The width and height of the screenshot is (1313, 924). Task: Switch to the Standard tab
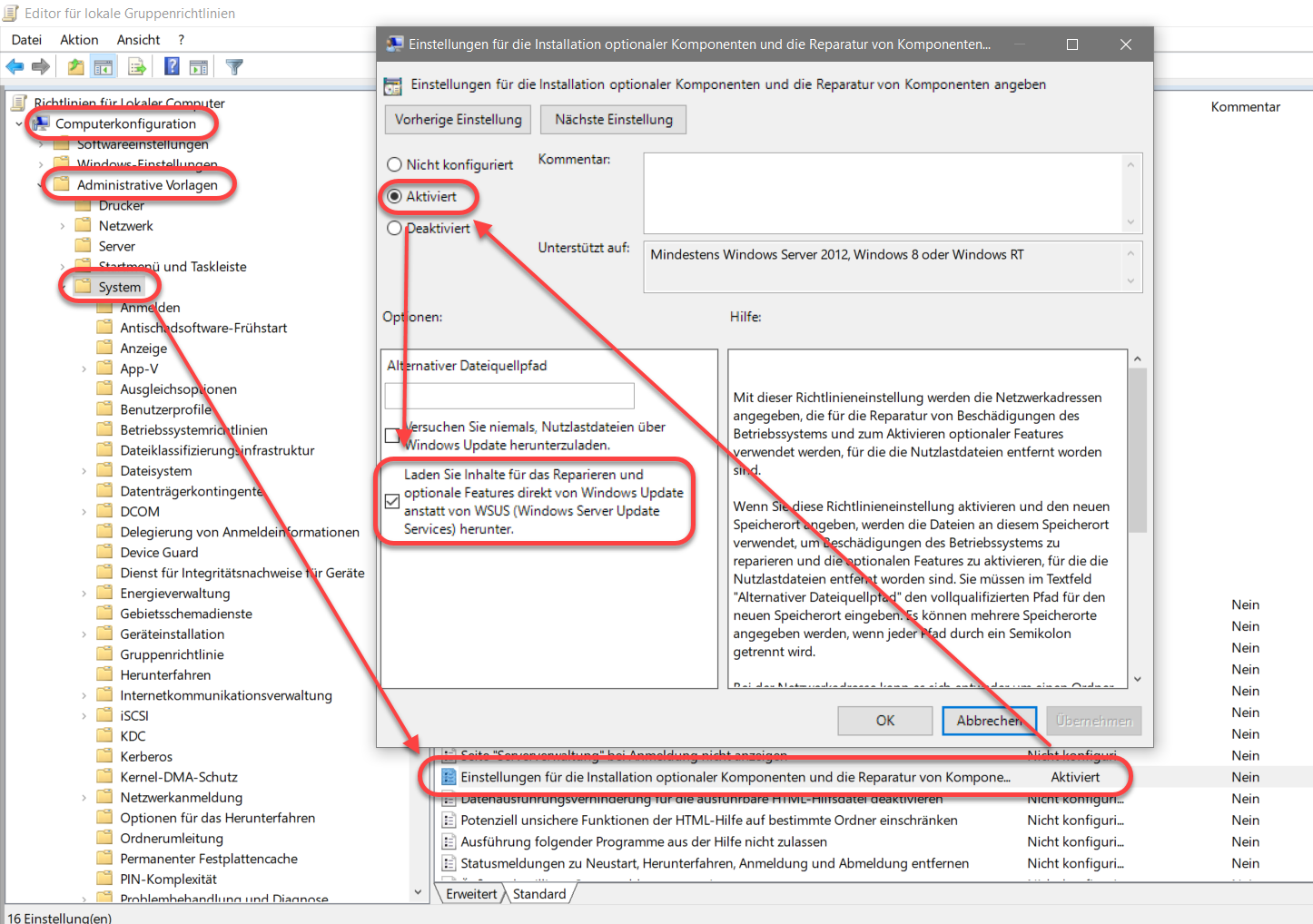(x=539, y=894)
